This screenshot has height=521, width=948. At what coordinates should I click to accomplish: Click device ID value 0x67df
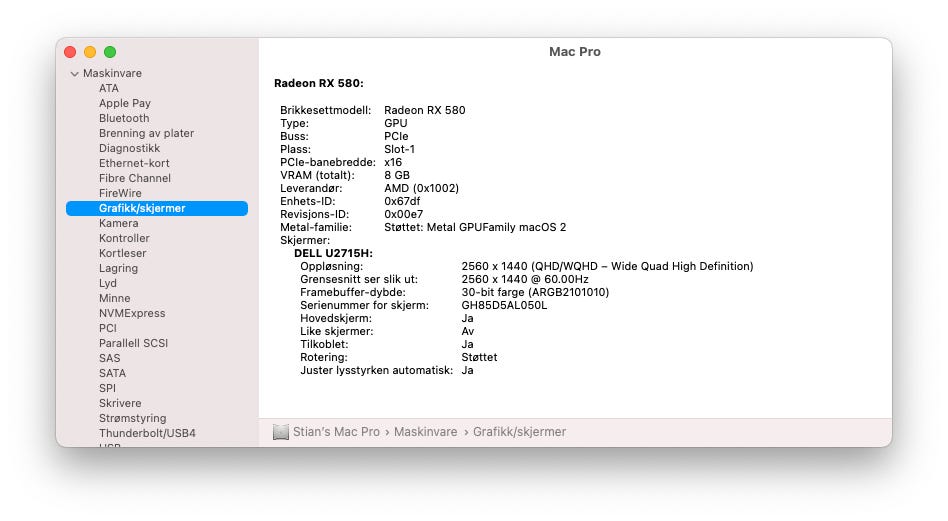click(402, 201)
